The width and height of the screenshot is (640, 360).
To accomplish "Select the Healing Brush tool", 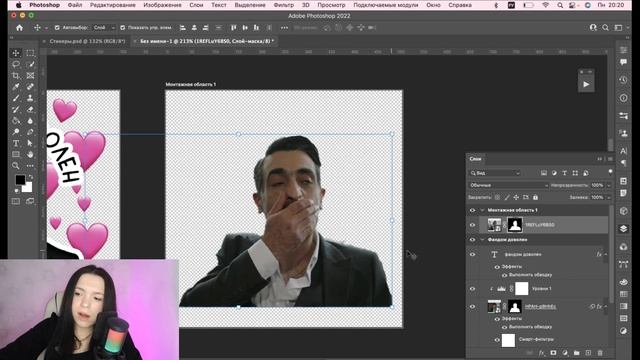I will (30, 87).
